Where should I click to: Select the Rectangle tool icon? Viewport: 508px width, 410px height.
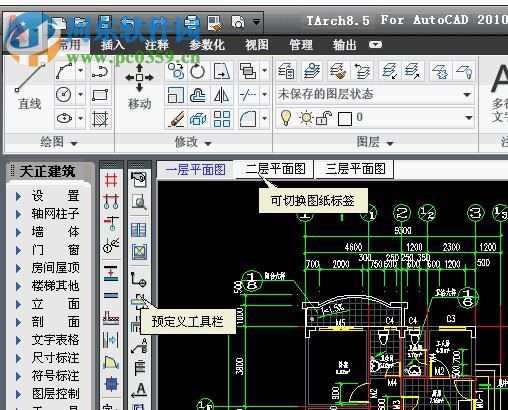100,95
